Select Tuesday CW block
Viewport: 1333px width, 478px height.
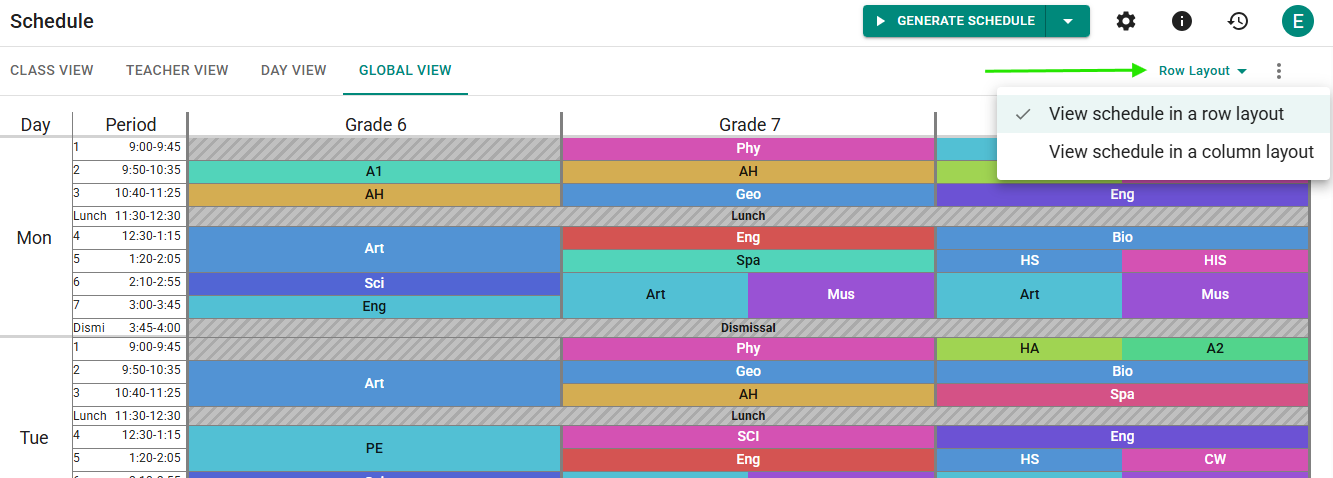(x=1215, y=460)
